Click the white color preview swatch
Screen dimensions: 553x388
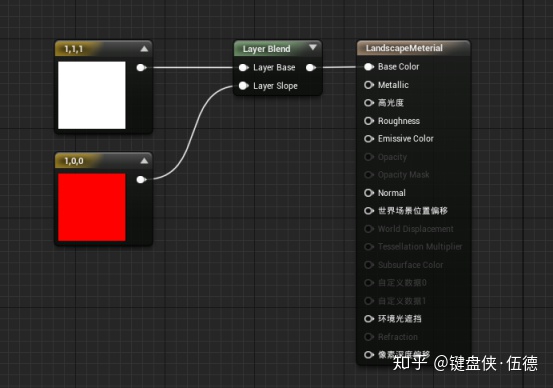(x=92, y=95)
